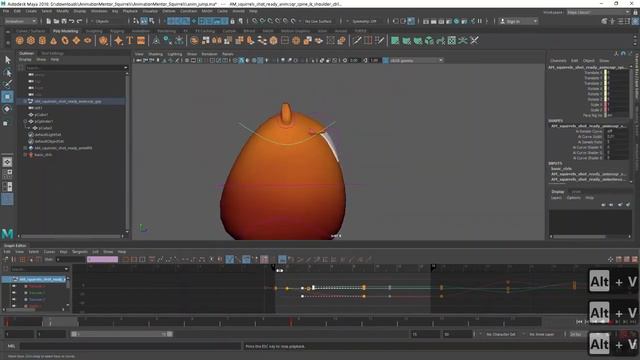The image size is (640, 360).
Task: Click the Maya logo icon in sidebar
Action: pyautogui.click(x=7, y=233)
